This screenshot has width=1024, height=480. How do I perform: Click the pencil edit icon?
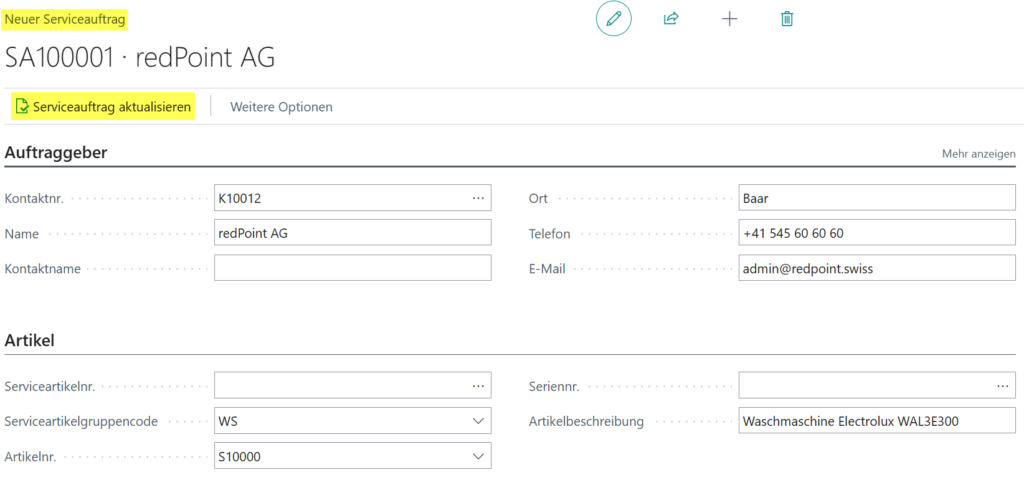(613, 19)
